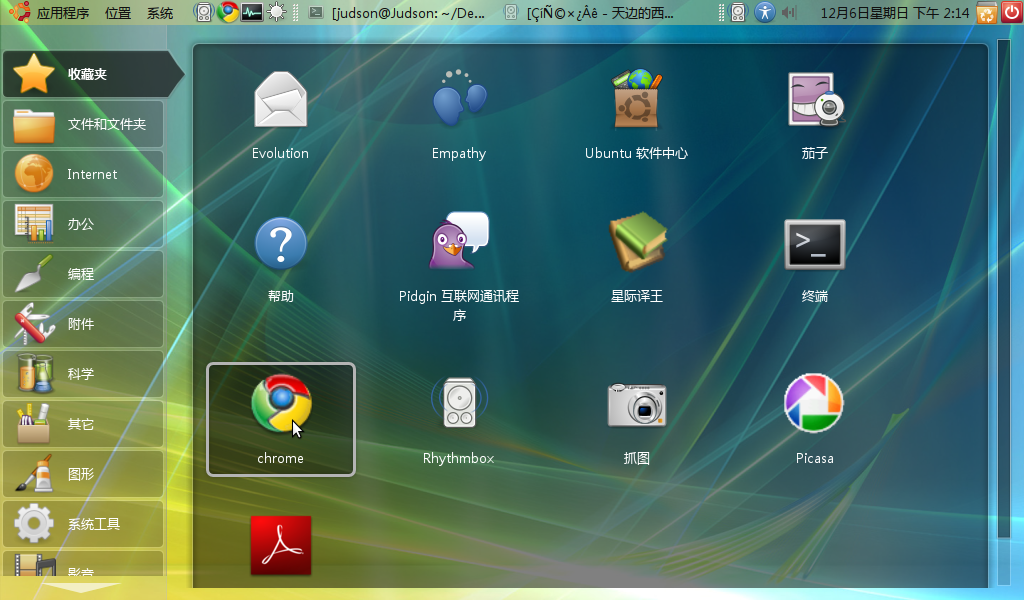The image size is (1024, 600).
Task: Switch to the 天边的西 window in the panel
Action: (x=591, y=13)
